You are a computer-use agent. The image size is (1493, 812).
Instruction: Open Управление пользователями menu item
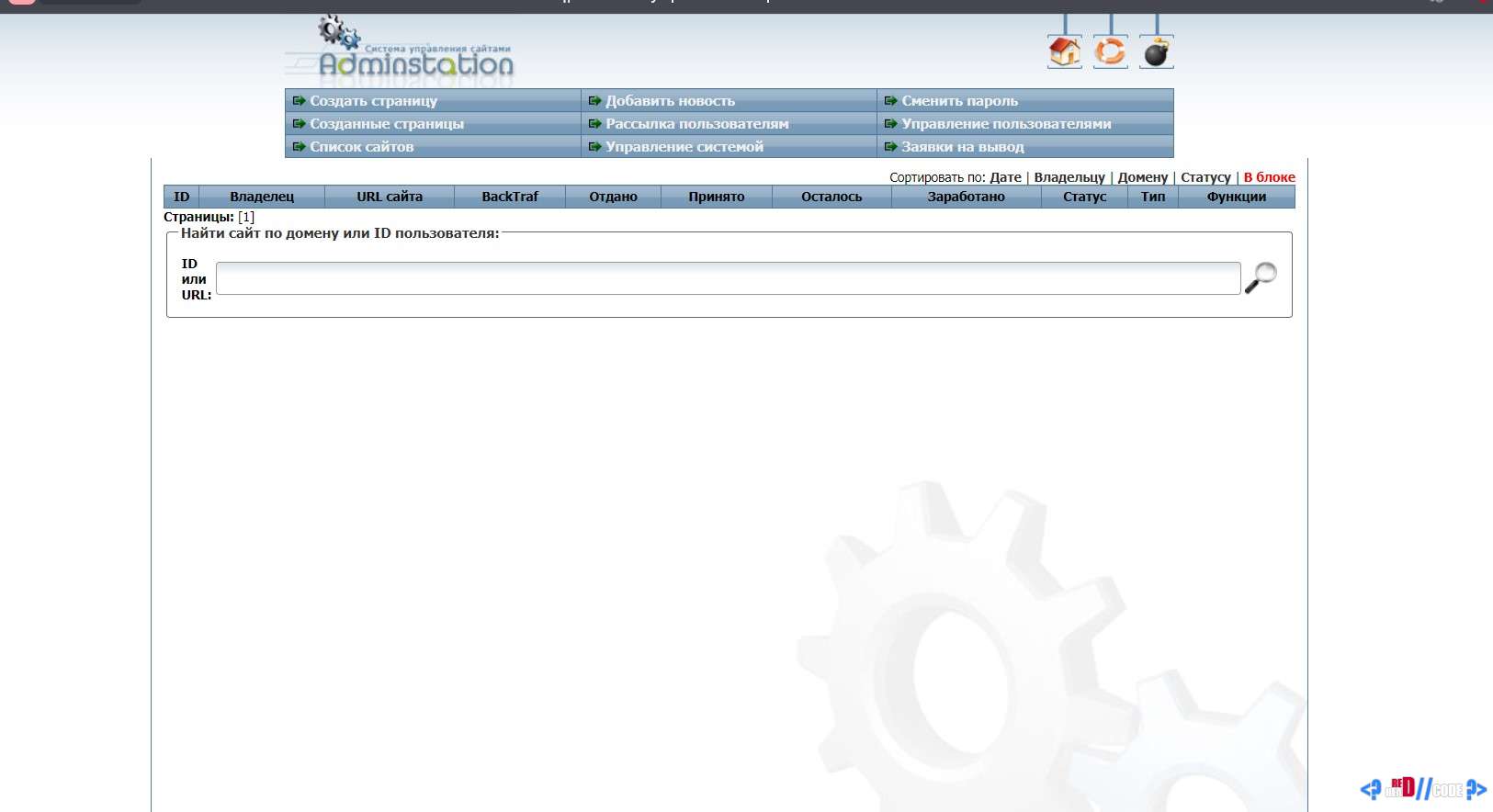click(1006, 124)
